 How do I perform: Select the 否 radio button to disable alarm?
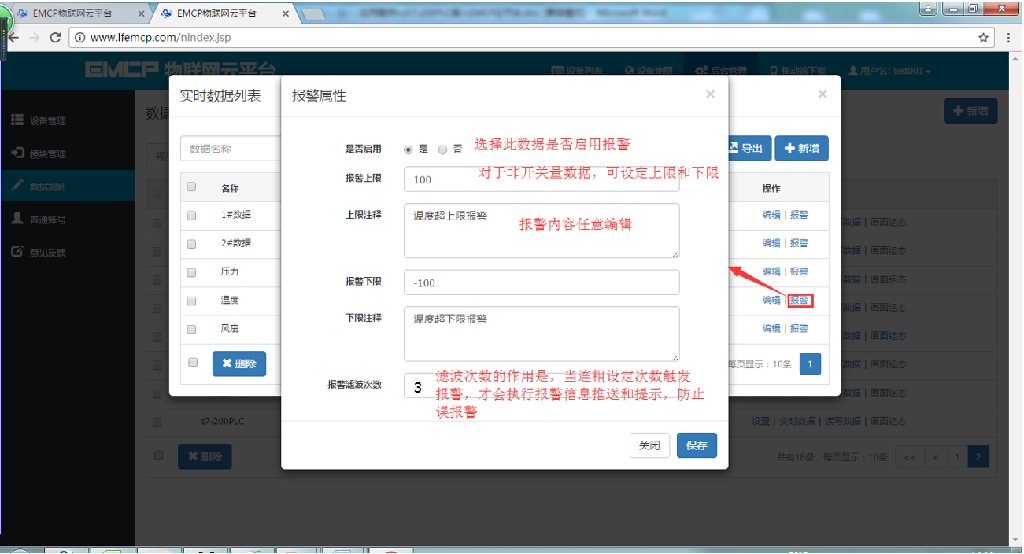point(443,149)
